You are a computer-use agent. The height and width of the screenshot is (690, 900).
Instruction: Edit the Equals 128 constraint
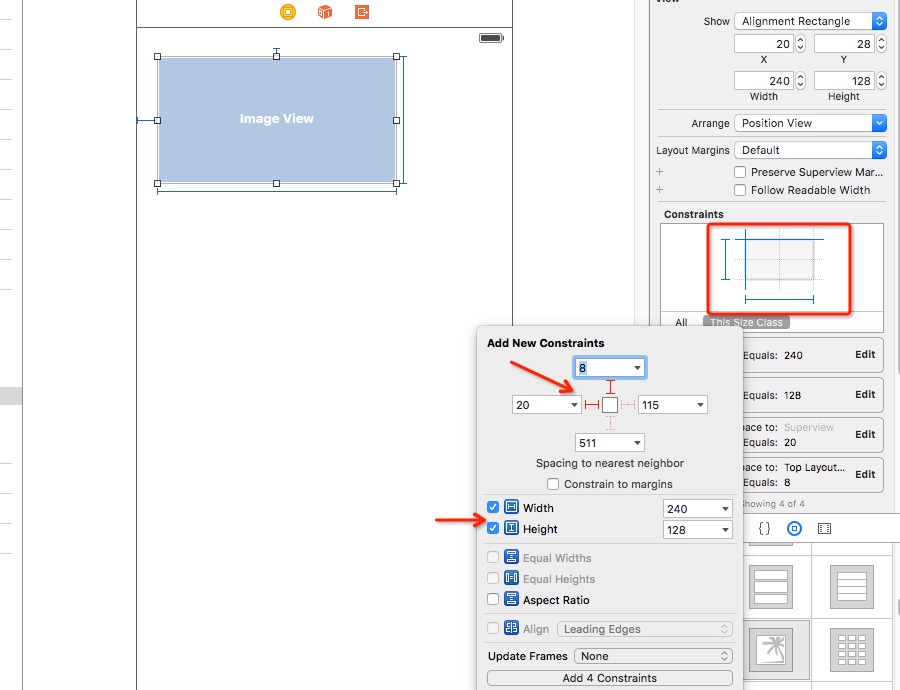coord(865,394)
